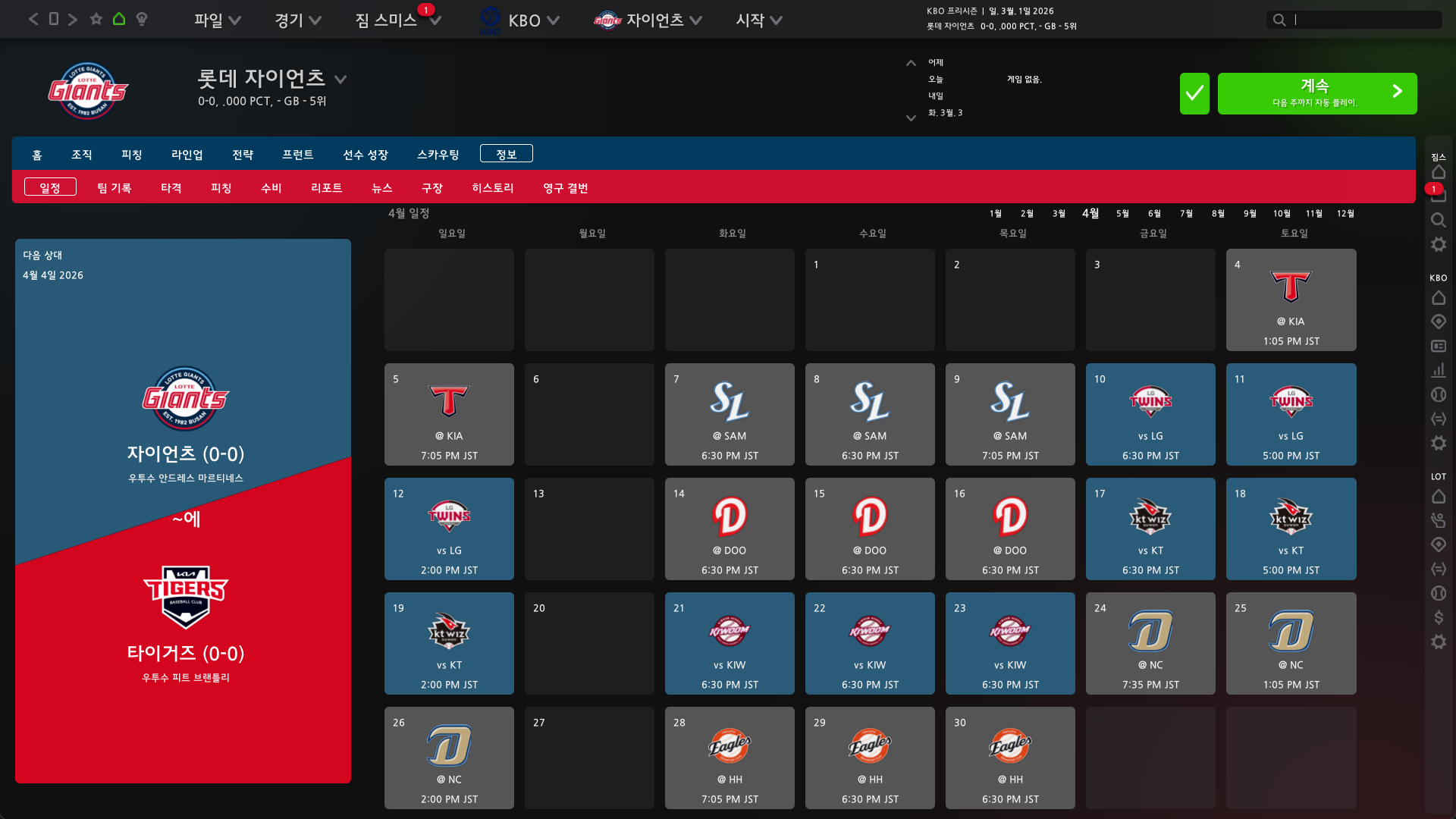Select April 10 game vs LG
The width and height of the screenshot is (1456, 819).
point(1150,414)
